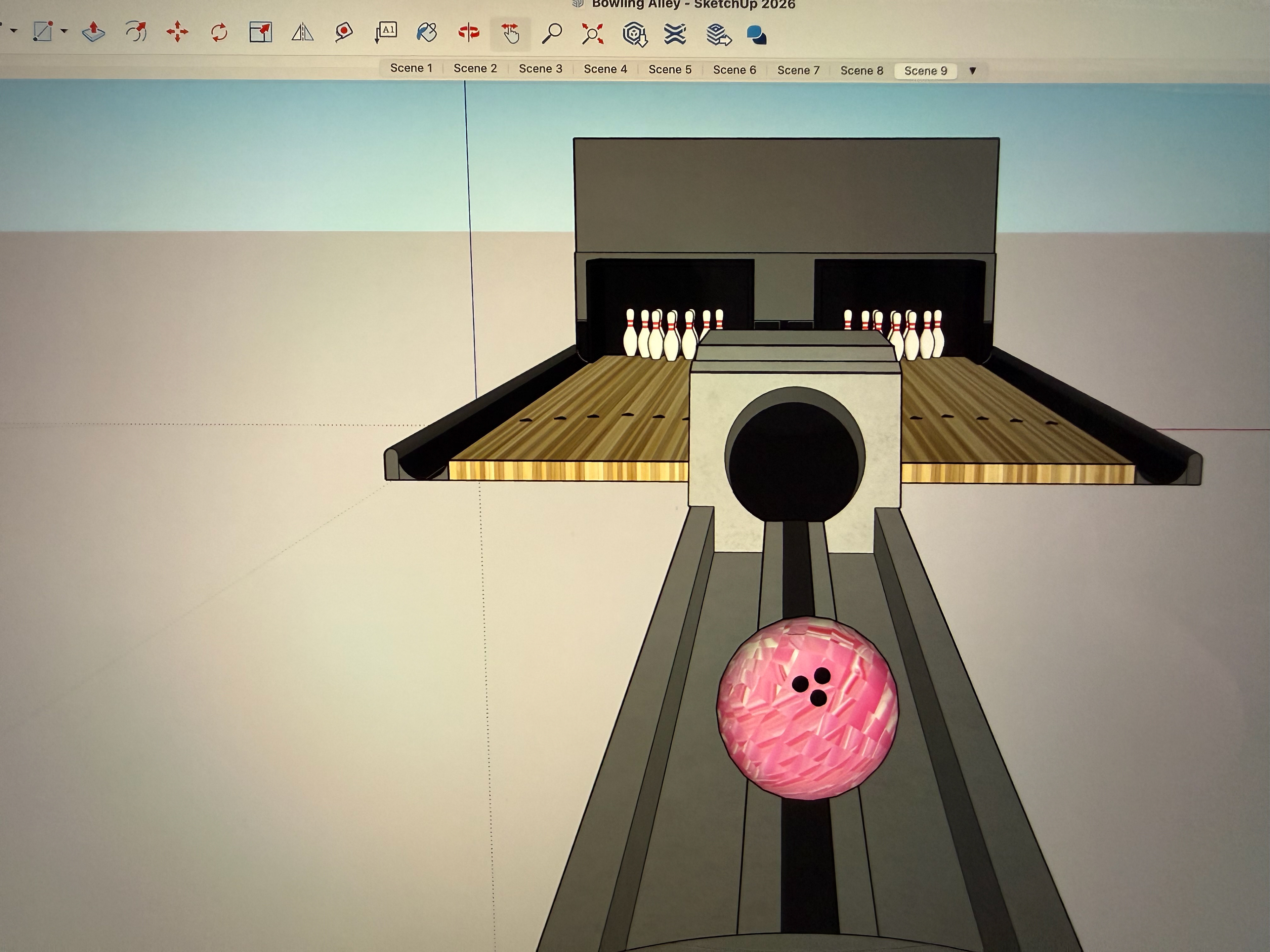Click the Zoom Extents tool
Viewport: 1270px width, 952px height.
[x=593, y=34]
